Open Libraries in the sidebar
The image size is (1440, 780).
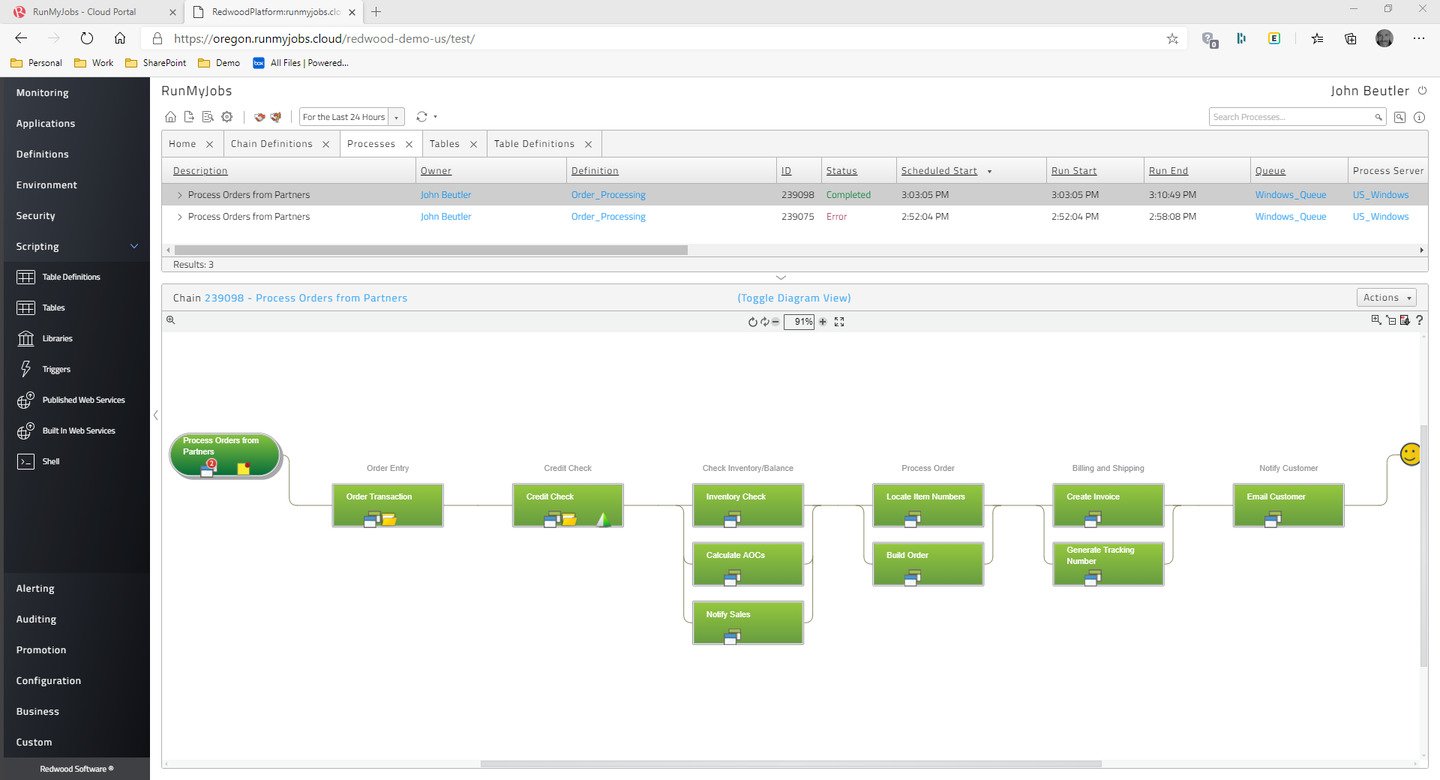tap(57, 339)
